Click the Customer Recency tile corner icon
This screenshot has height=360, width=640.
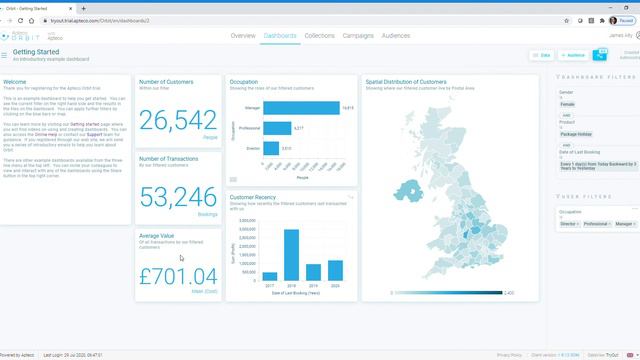coord(350,197)
